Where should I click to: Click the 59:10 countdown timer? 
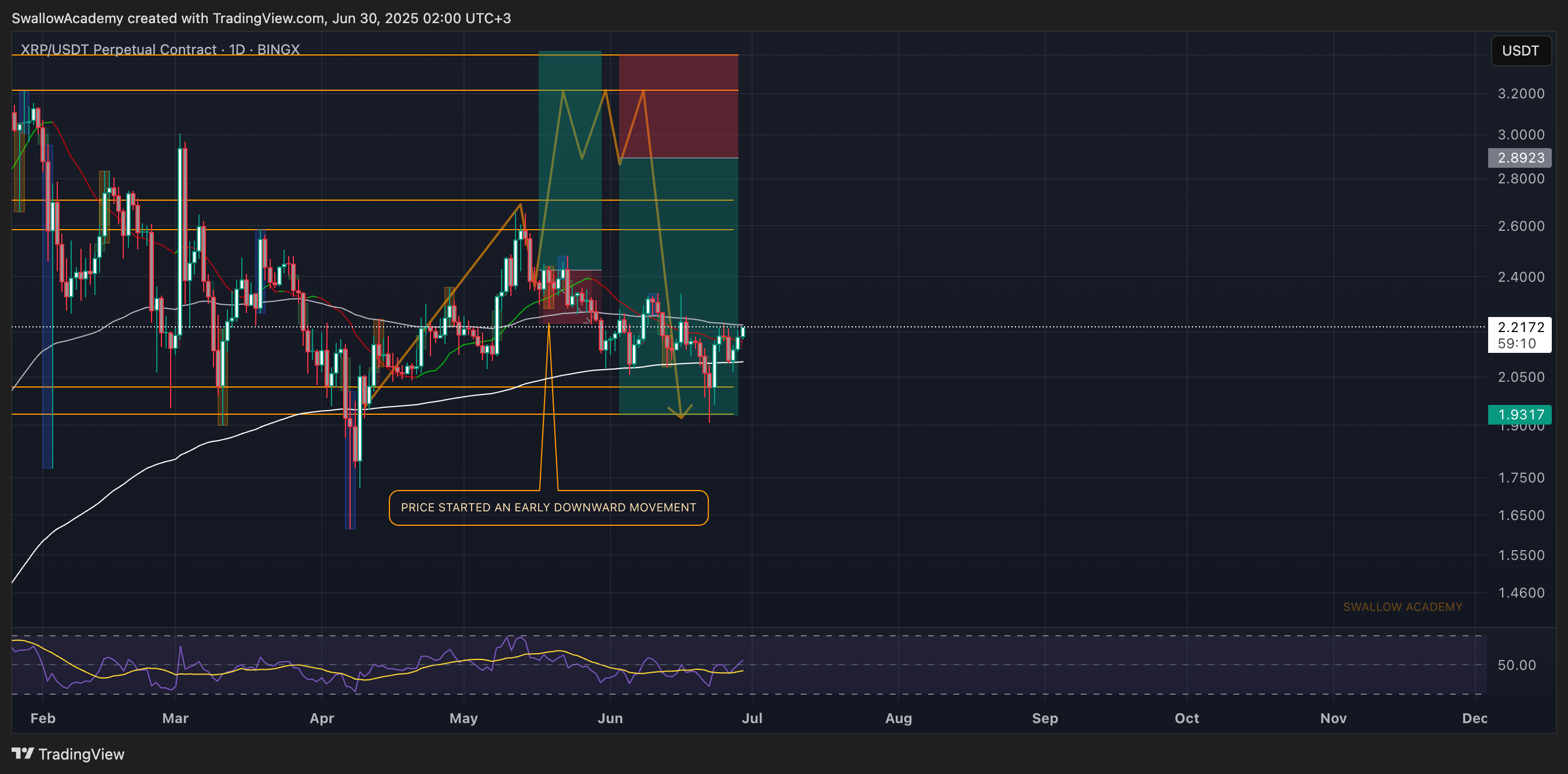point(1517,343)
